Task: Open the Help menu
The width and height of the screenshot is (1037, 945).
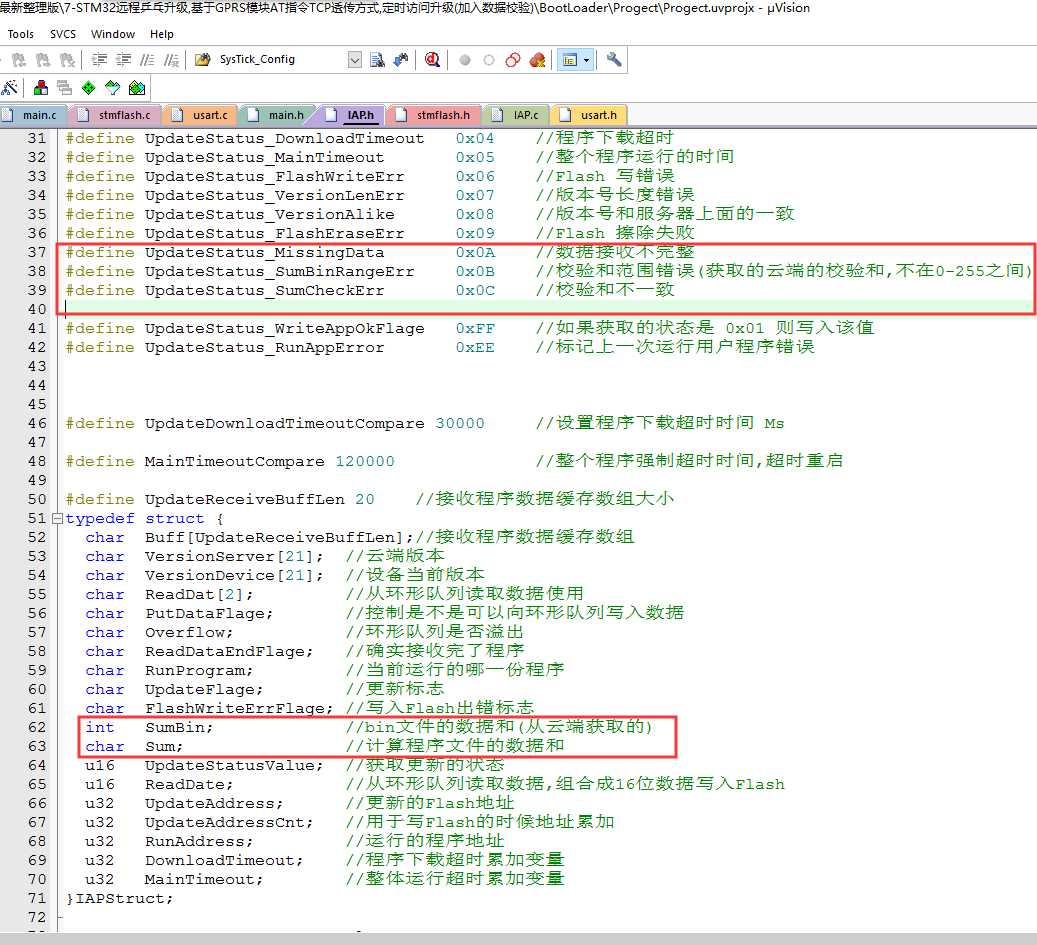Action: coord(161,34)
